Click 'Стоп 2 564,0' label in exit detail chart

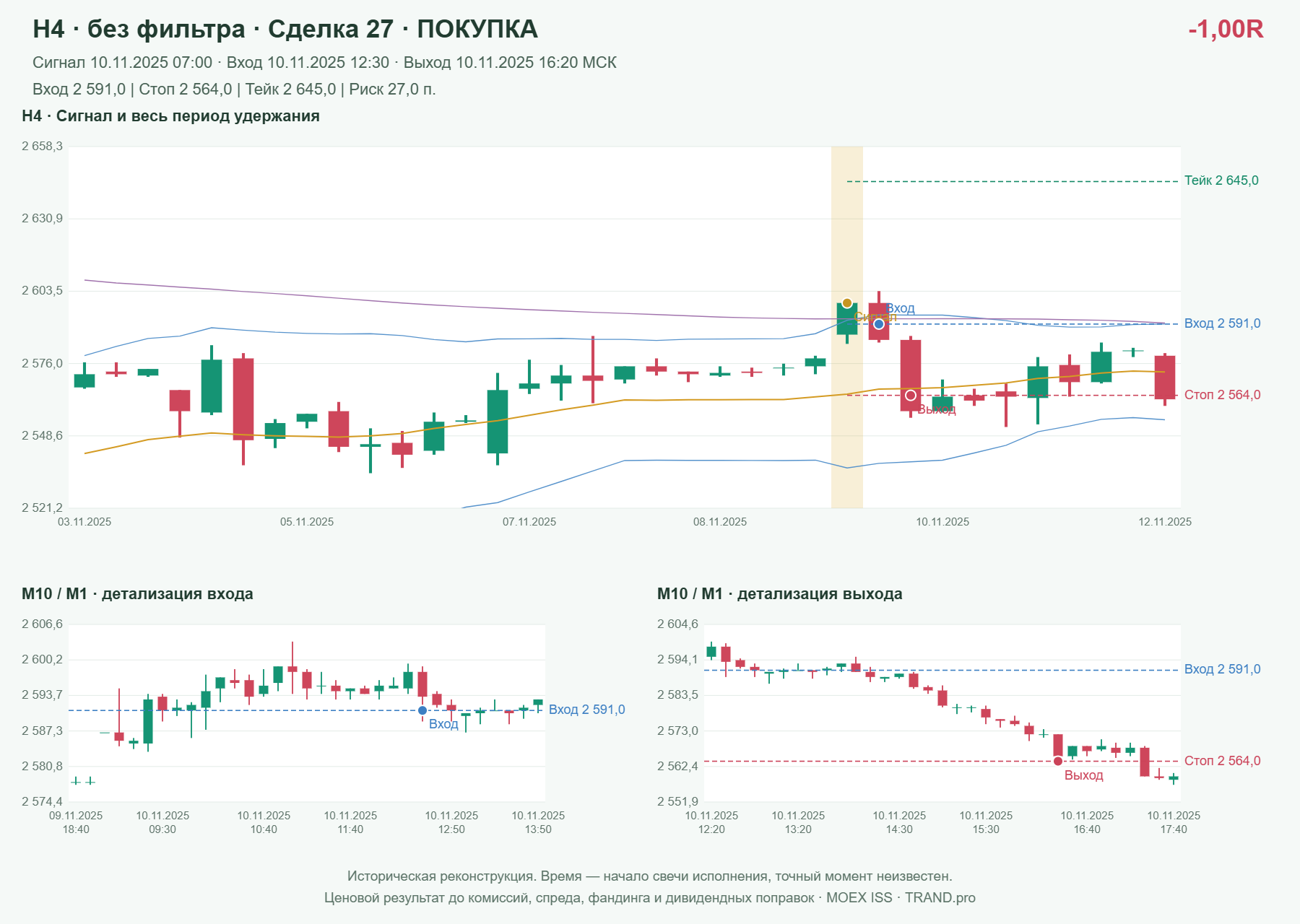click(x=1222, y=761)
